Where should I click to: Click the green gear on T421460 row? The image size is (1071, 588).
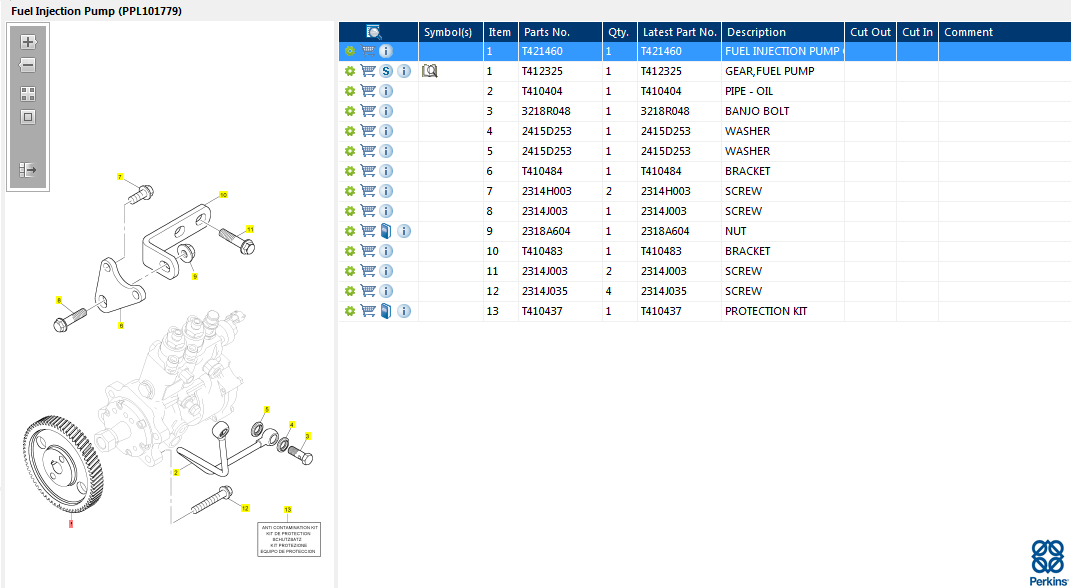[x=350, y=51]
